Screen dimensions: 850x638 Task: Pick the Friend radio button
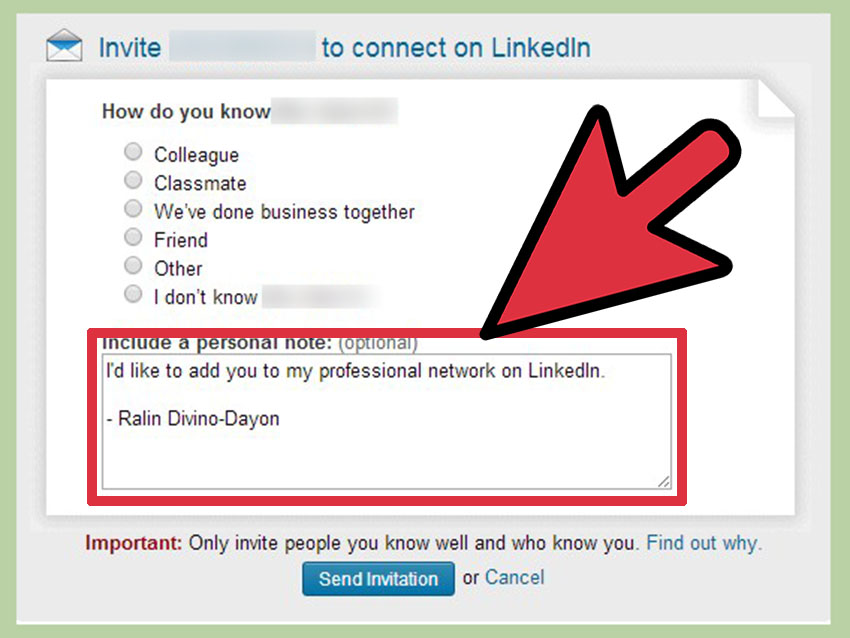[x=133, y=238]
